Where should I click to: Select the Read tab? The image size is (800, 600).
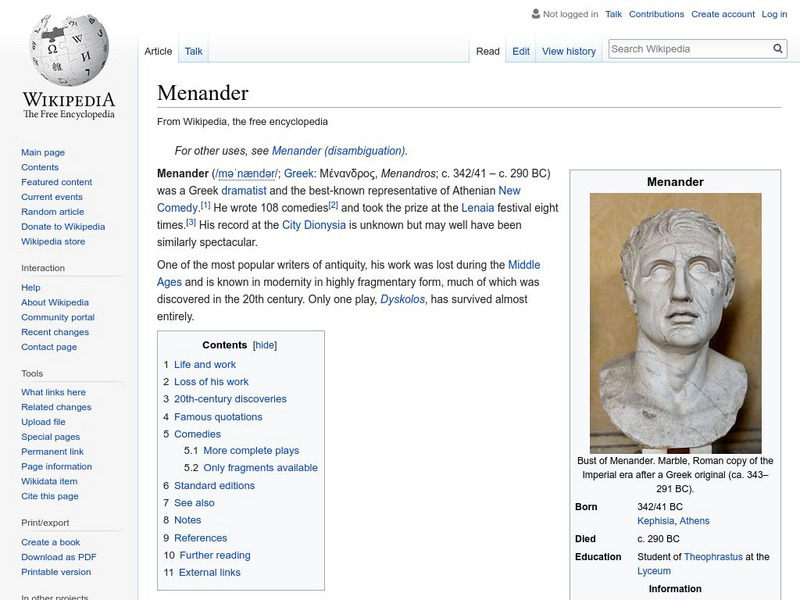click(488, 52)
